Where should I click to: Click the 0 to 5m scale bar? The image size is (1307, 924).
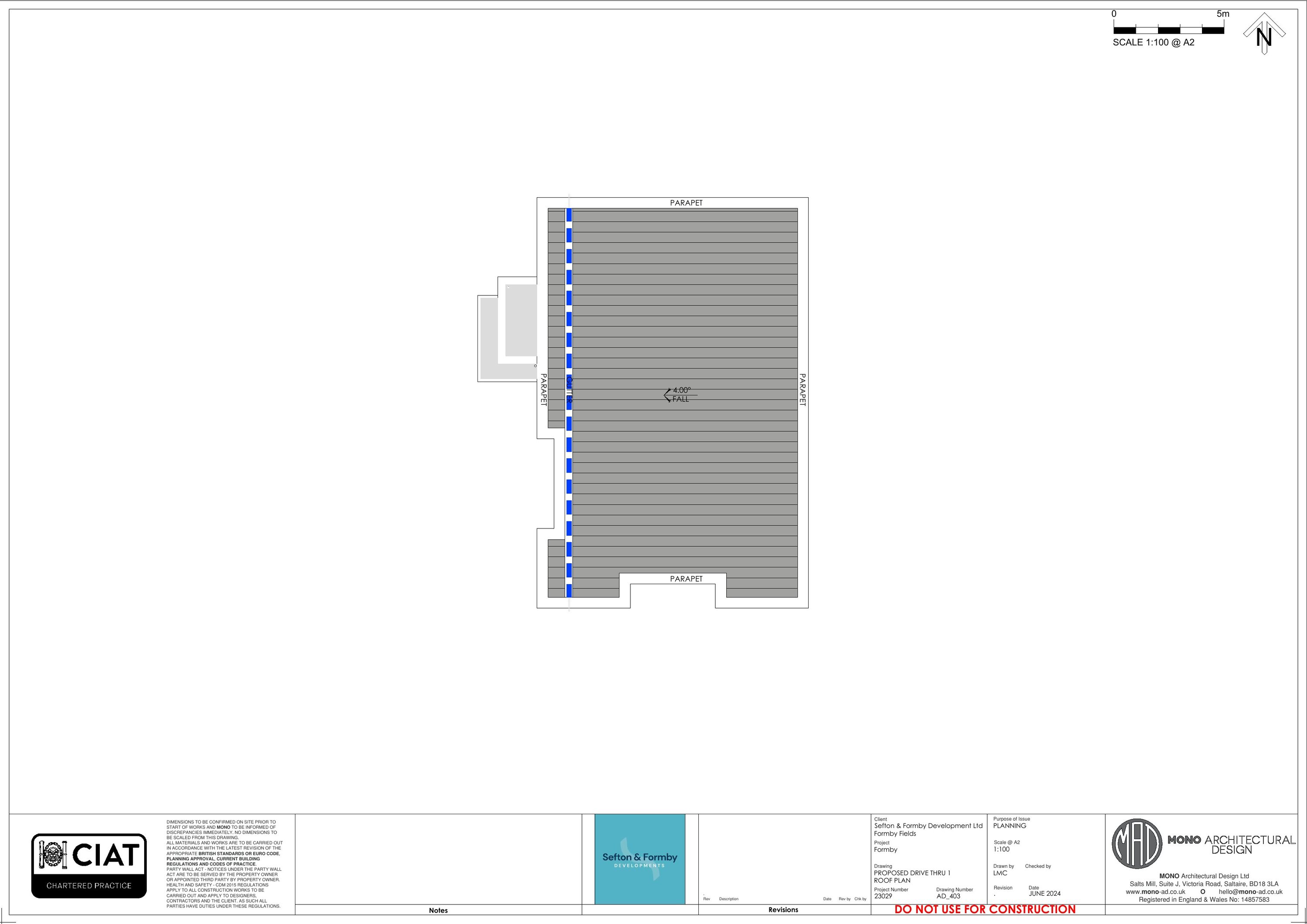pyautogui.click(x=1168, y=30)
